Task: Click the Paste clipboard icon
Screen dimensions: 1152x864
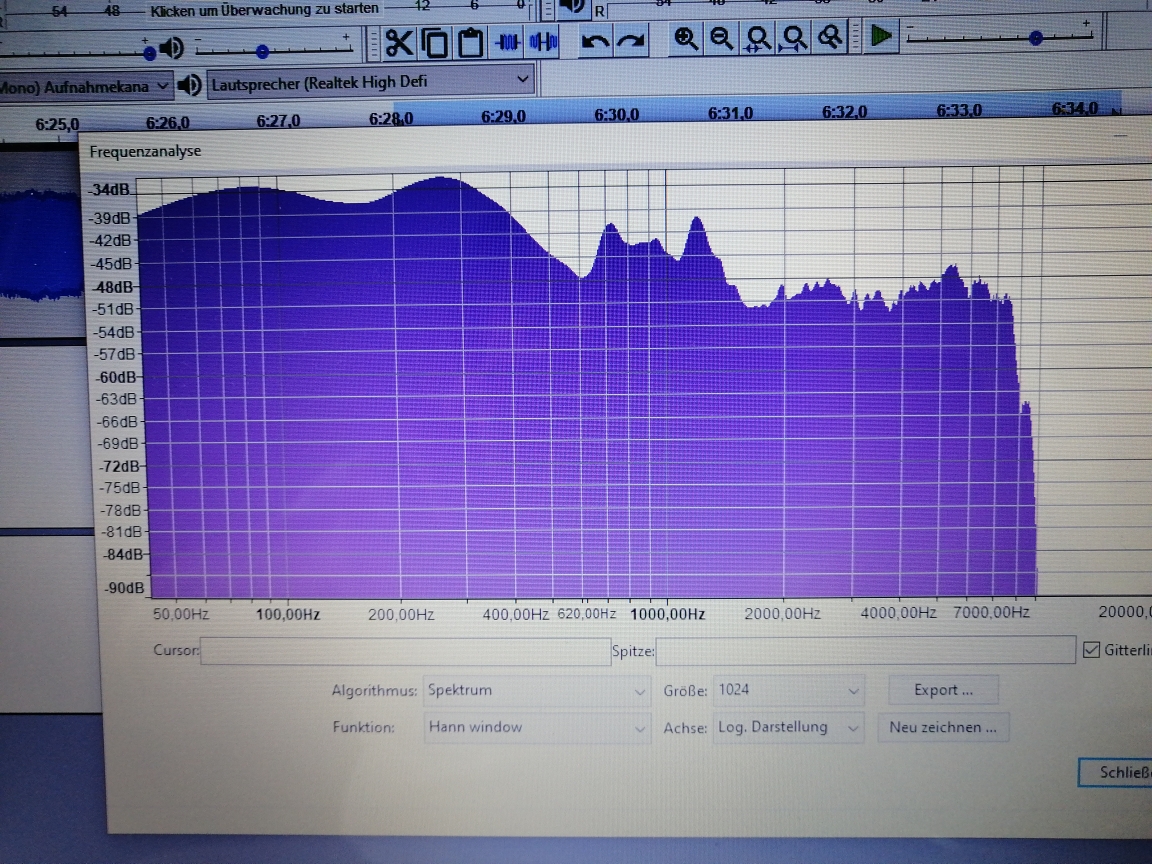Action: (x=470, y=43)
